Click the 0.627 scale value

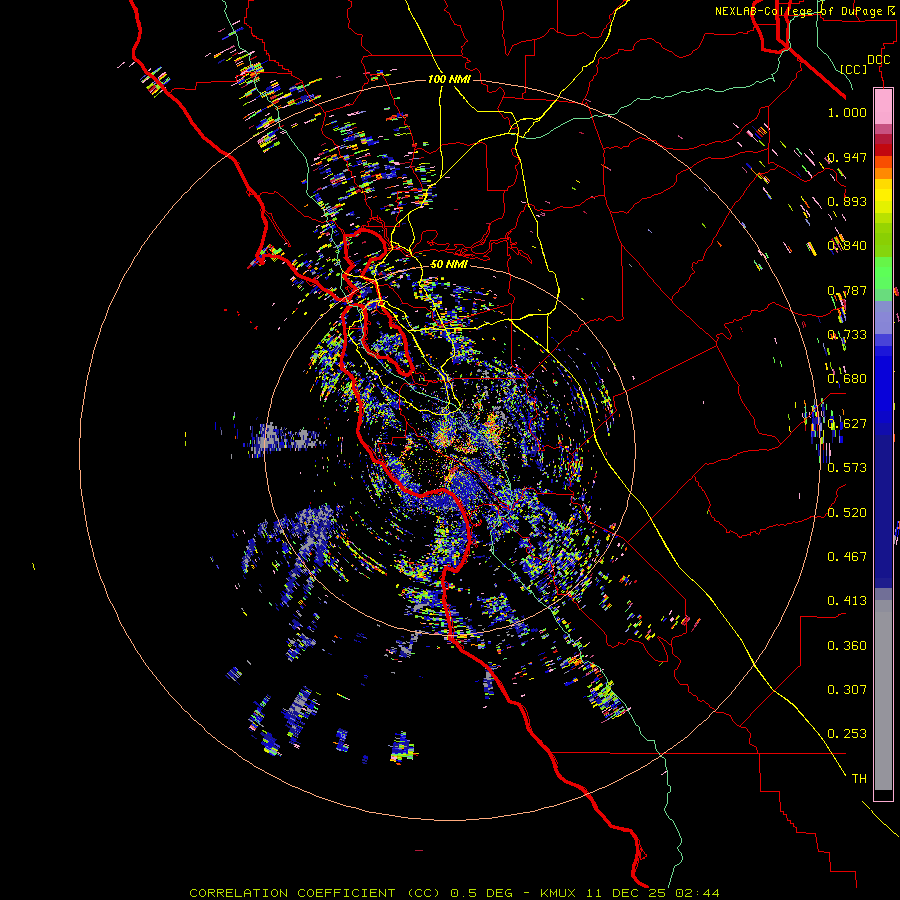(847, 424)
